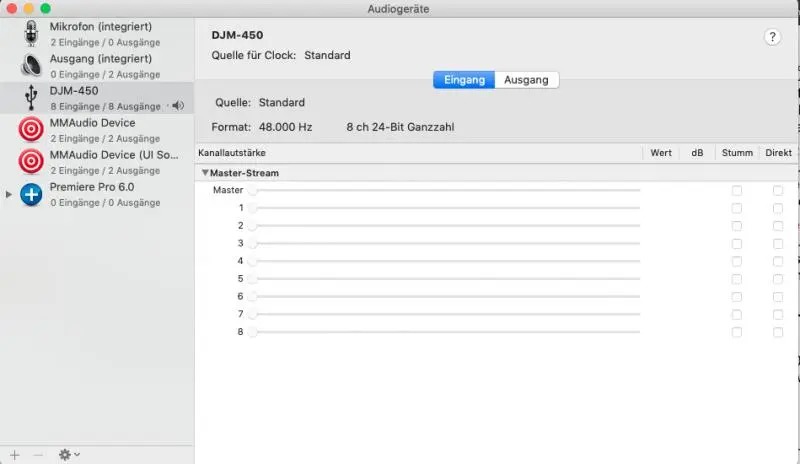Viewport: 800px width, 464px height.
Task: Click the Format 48.000 Hz value
Action: click(285, 128)
